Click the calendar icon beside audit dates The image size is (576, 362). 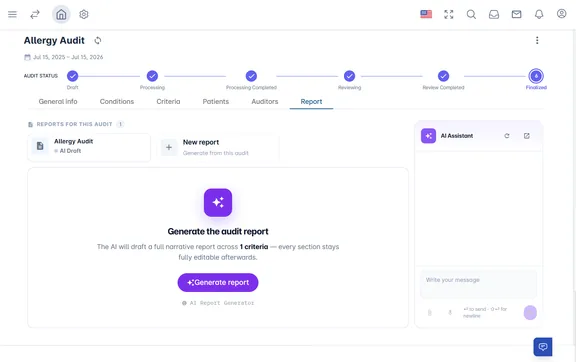[x=28, y=57]
